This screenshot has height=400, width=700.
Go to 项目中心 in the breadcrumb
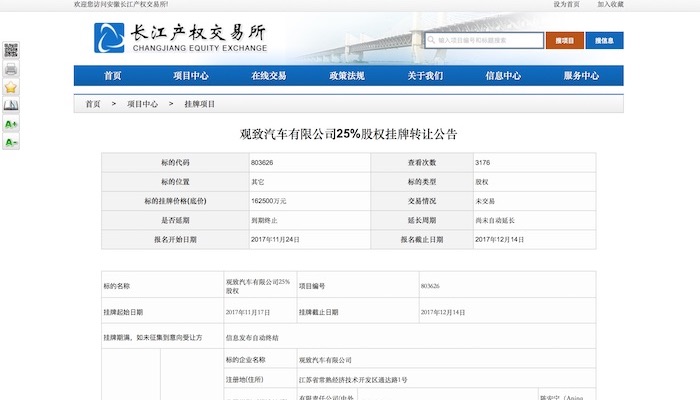[x=142, y=104]
